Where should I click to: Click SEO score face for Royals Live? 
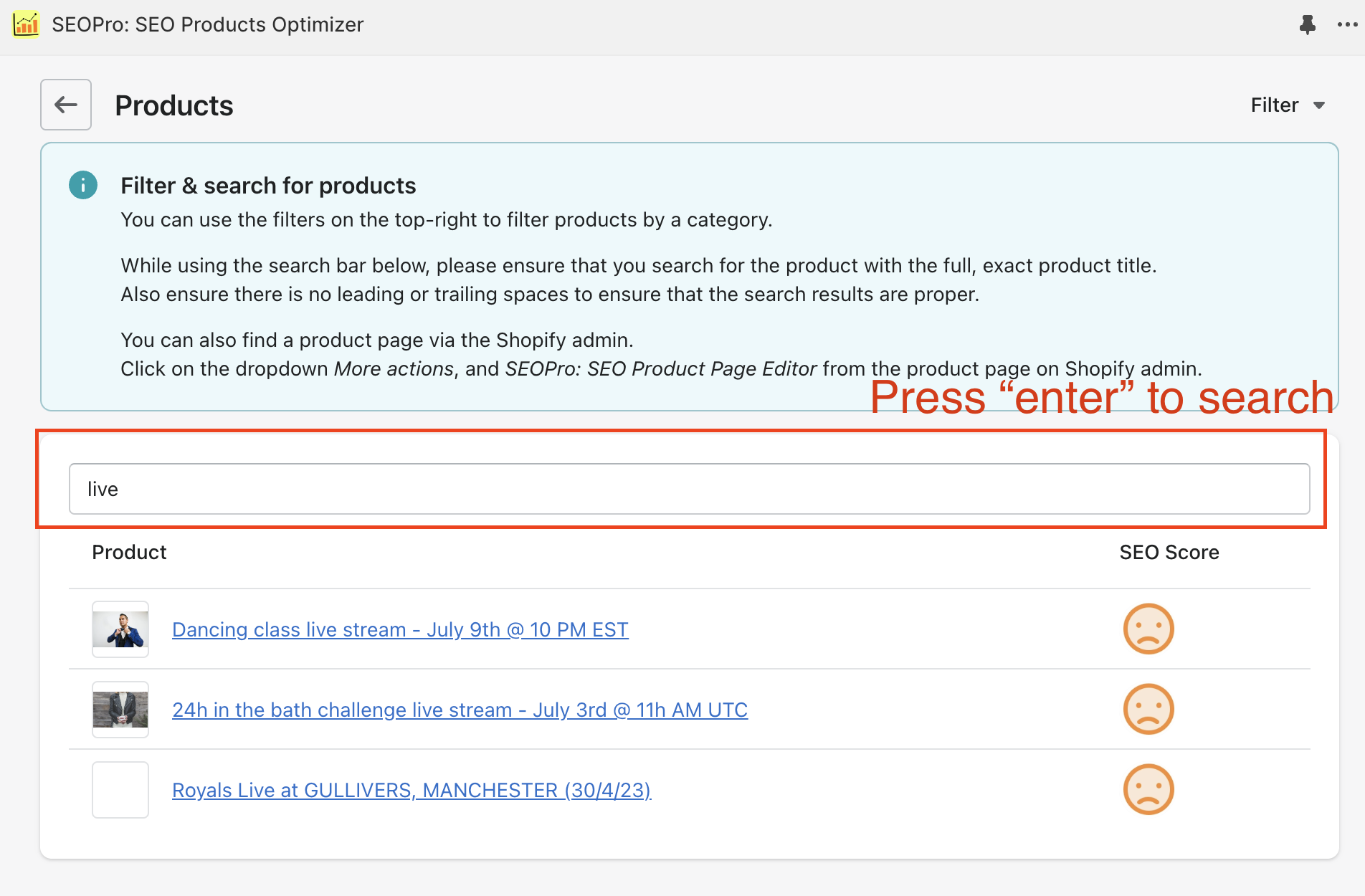1148,790
